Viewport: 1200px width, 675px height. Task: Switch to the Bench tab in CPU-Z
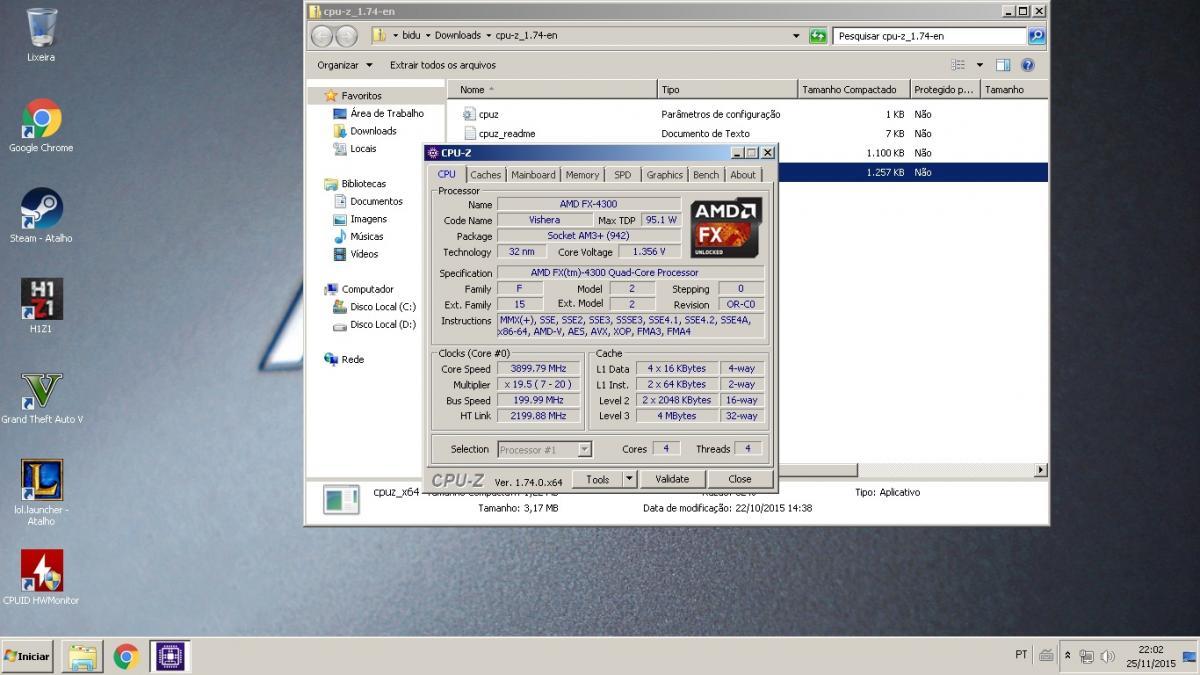click(706, 175)
